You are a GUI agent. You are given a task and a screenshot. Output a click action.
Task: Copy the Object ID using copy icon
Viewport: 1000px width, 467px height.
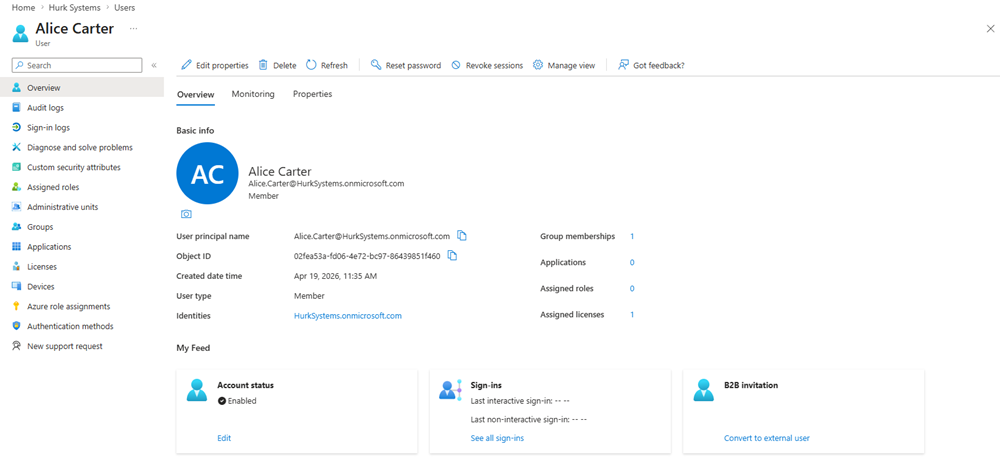click(452, 256)
